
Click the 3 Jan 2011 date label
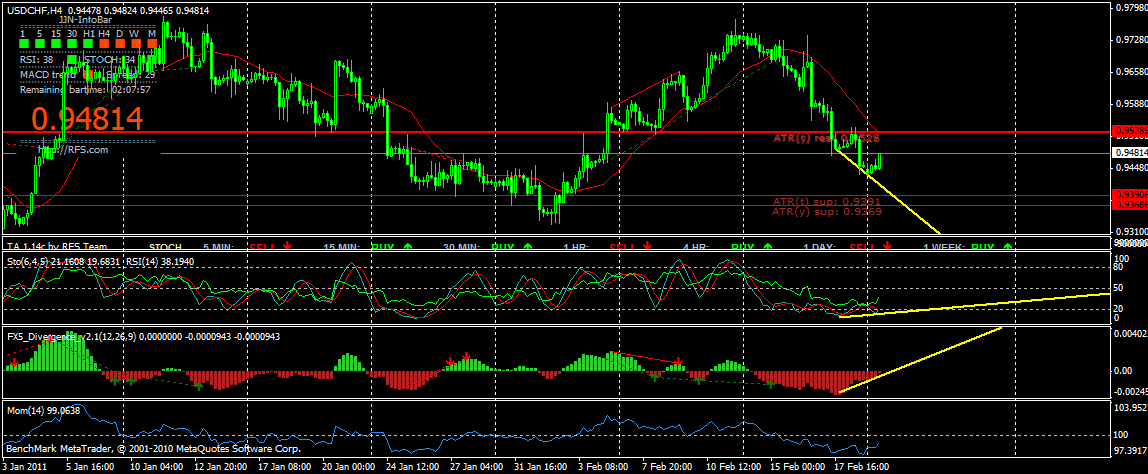tap(26, 466)
